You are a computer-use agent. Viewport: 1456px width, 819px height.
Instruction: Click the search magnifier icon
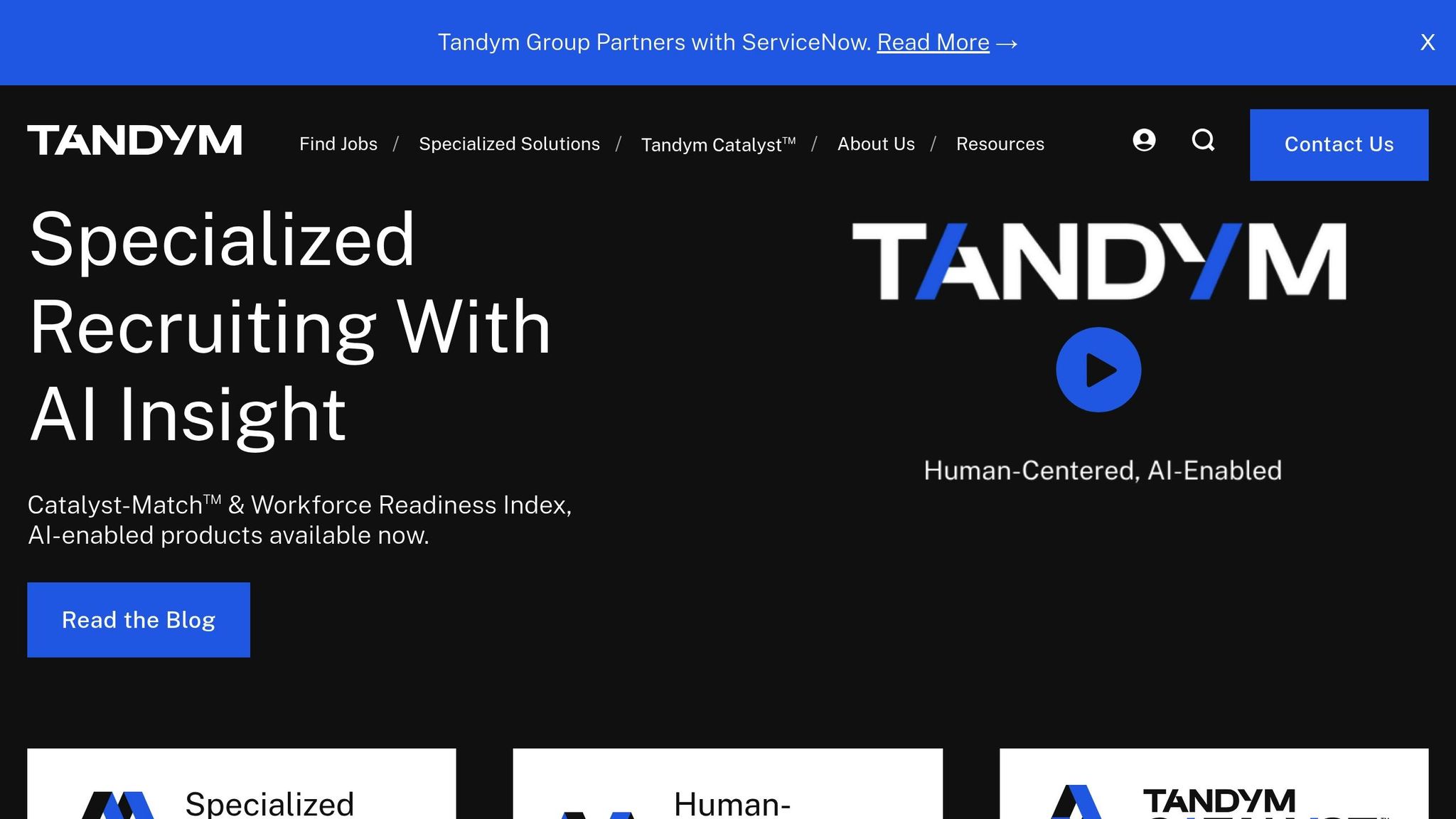[1203, 141]
